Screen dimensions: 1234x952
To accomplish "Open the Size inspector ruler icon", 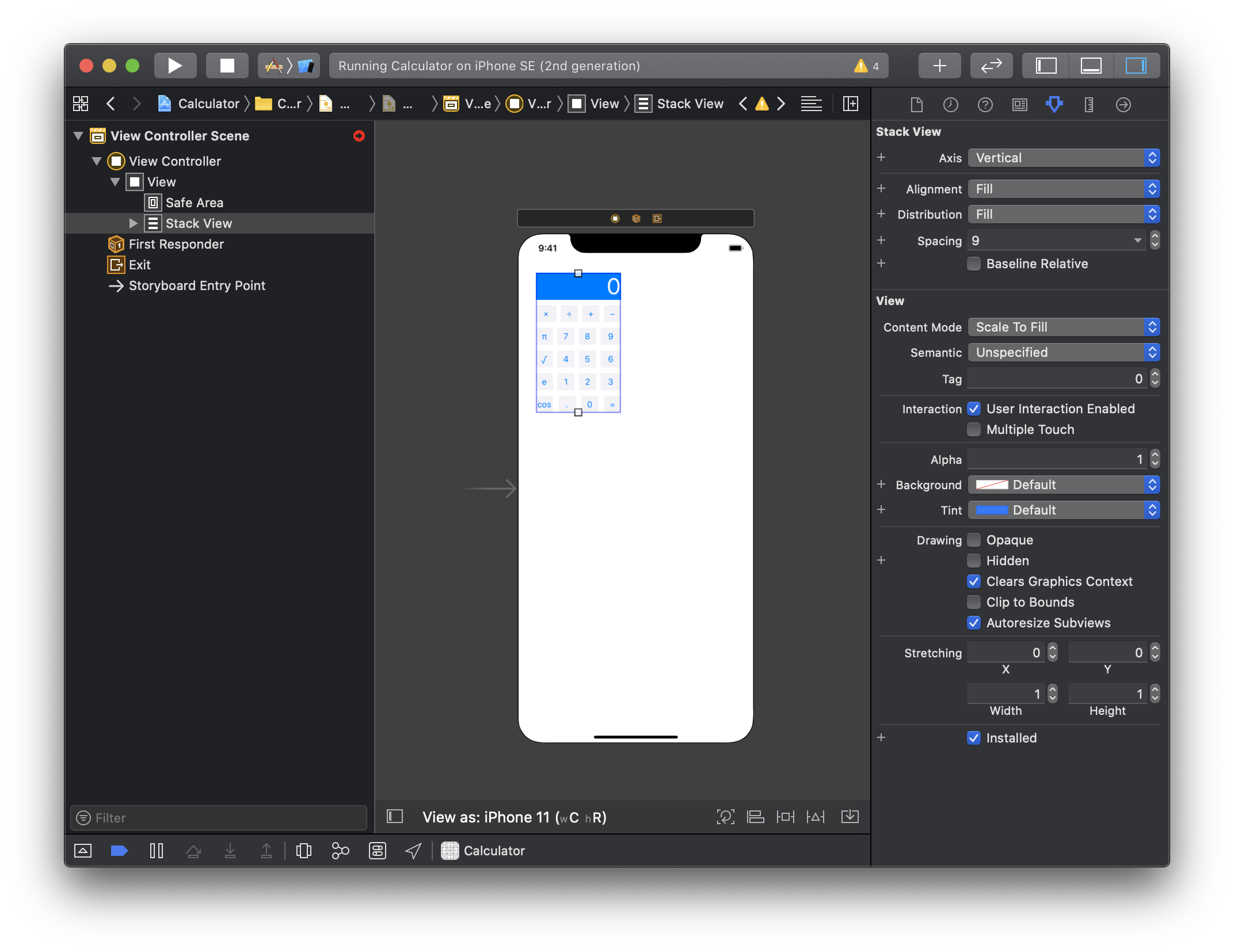I will click(1088, 104).
